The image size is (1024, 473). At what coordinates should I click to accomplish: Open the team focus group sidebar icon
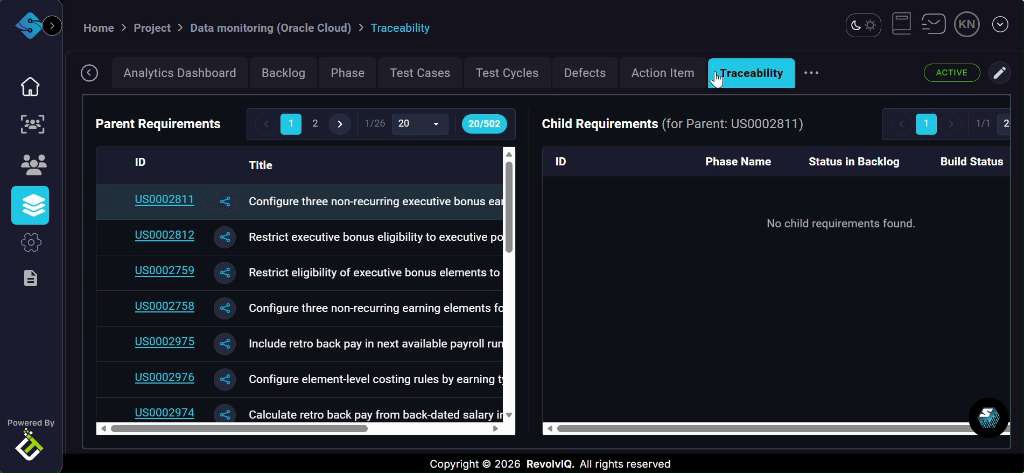click(x=33, y=124)
